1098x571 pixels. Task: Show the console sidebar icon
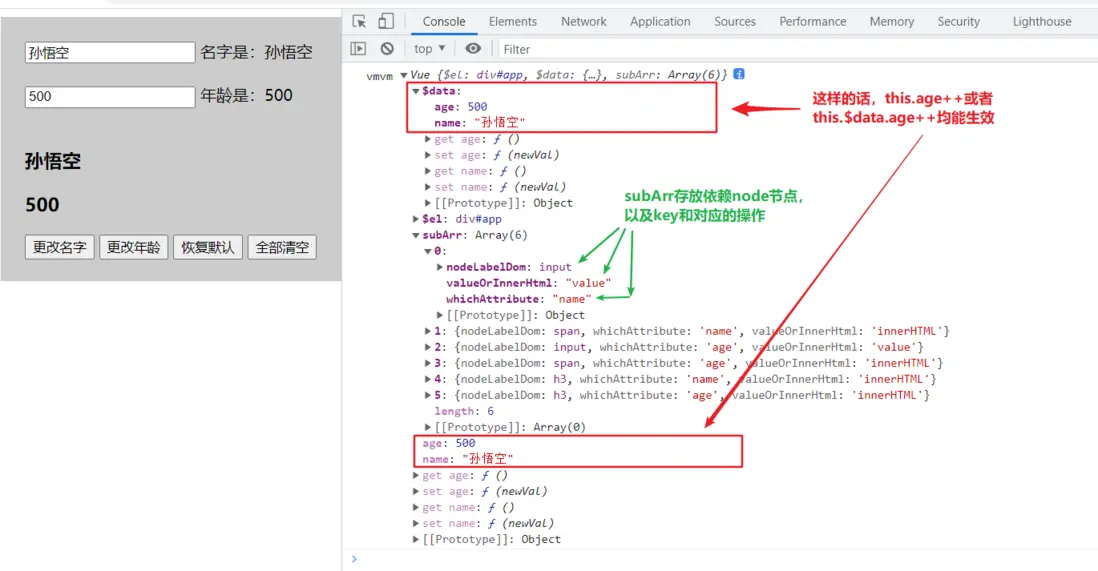359,48
